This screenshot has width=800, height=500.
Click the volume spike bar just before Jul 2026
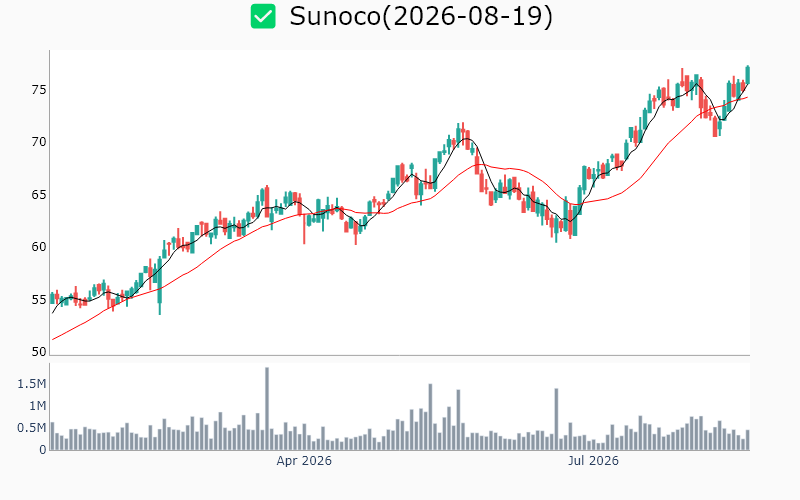point(556,419)
